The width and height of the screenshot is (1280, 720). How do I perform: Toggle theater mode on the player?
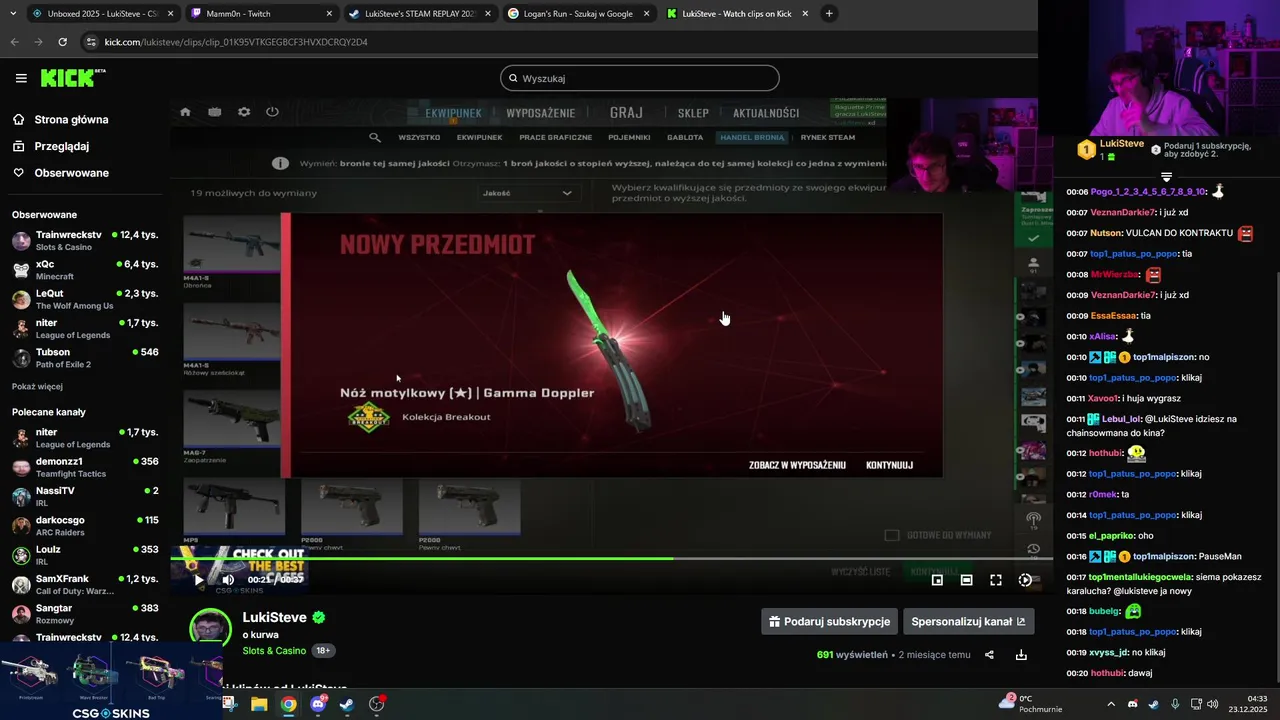pyautogui.click(x=966, y=580)
